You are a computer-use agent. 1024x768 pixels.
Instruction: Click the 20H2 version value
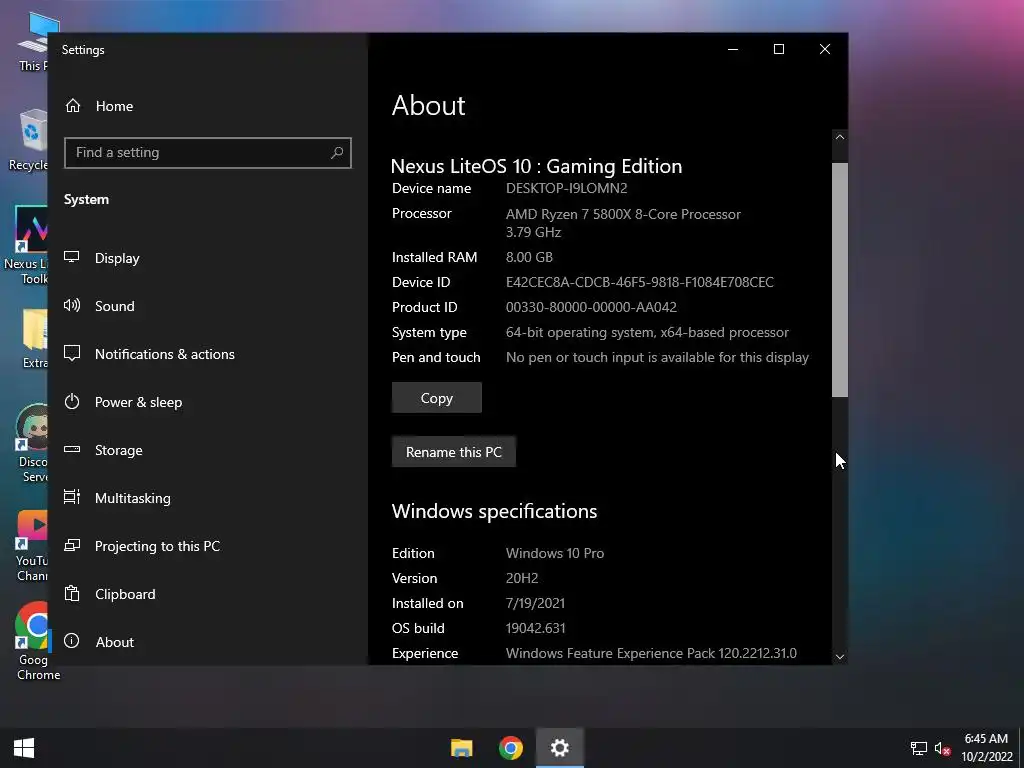click(x=522, y=578)
